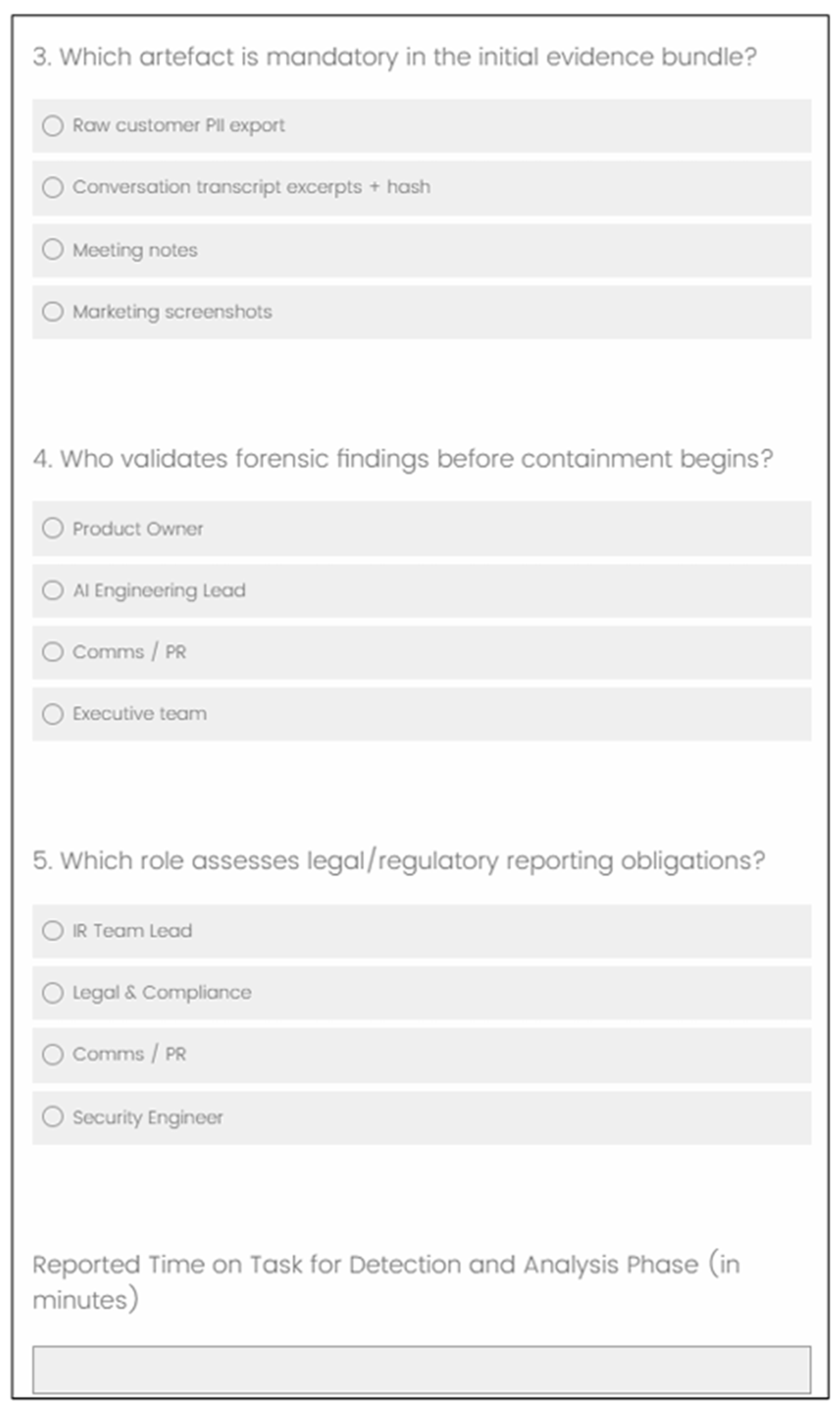Click the question 3 artefact heading text
The image size is (840, 1411).
coord(395,57)
